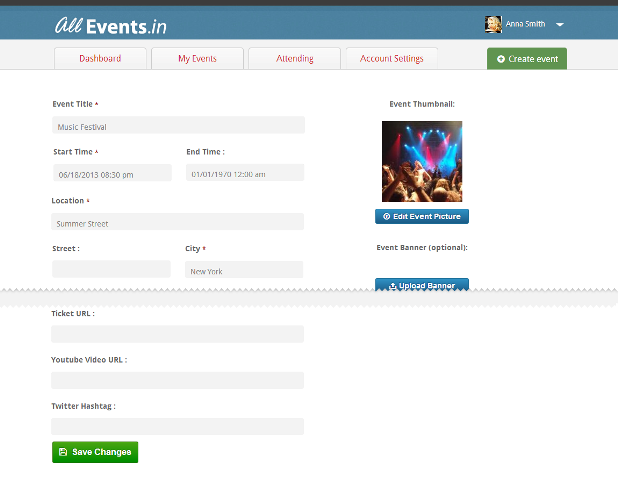Expand the Anna Smith account dropdown arrow
618x480 pixels.
coord(560,24)
